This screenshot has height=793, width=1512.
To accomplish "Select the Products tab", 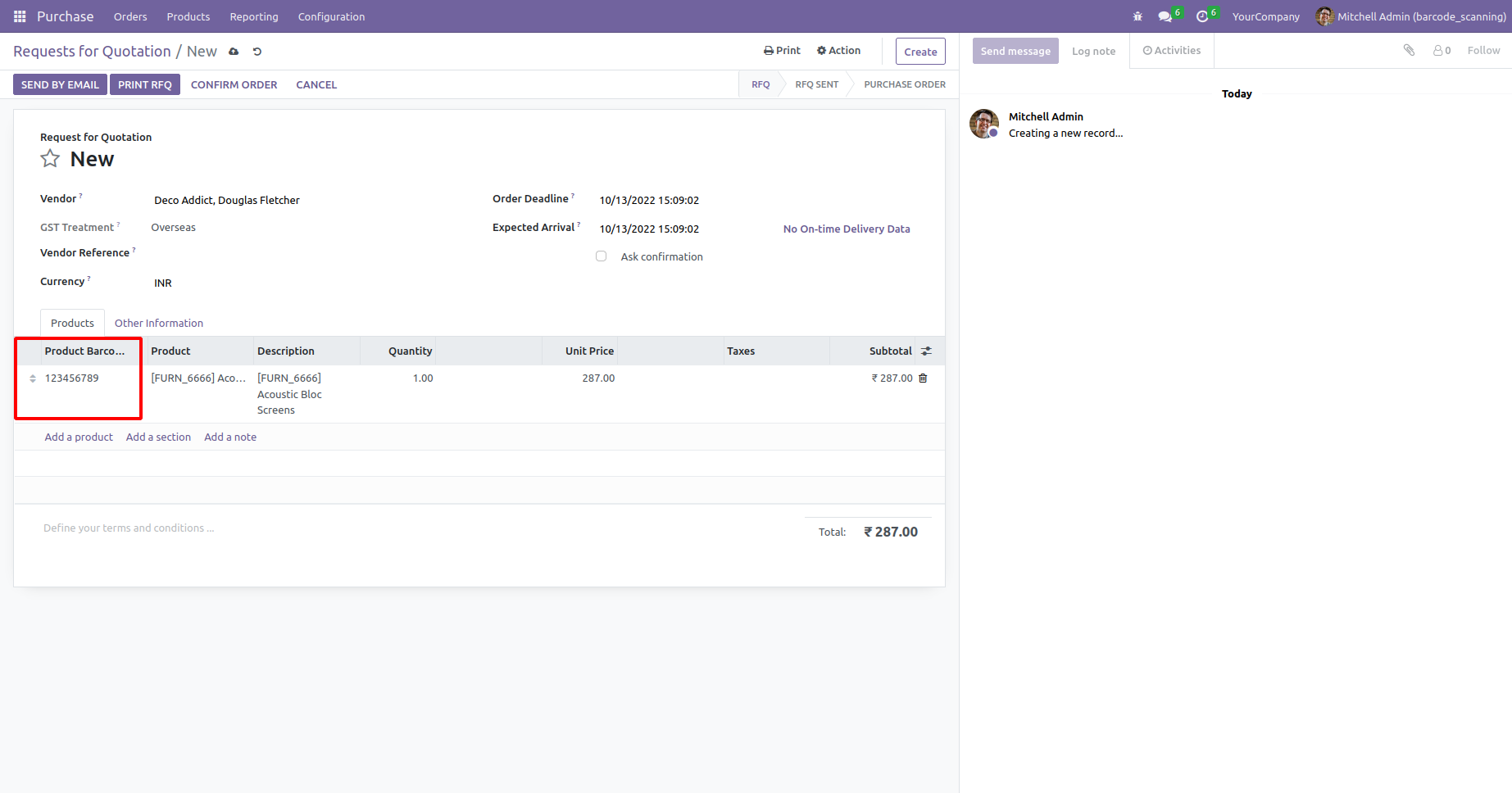I will [x=72, y=324].
